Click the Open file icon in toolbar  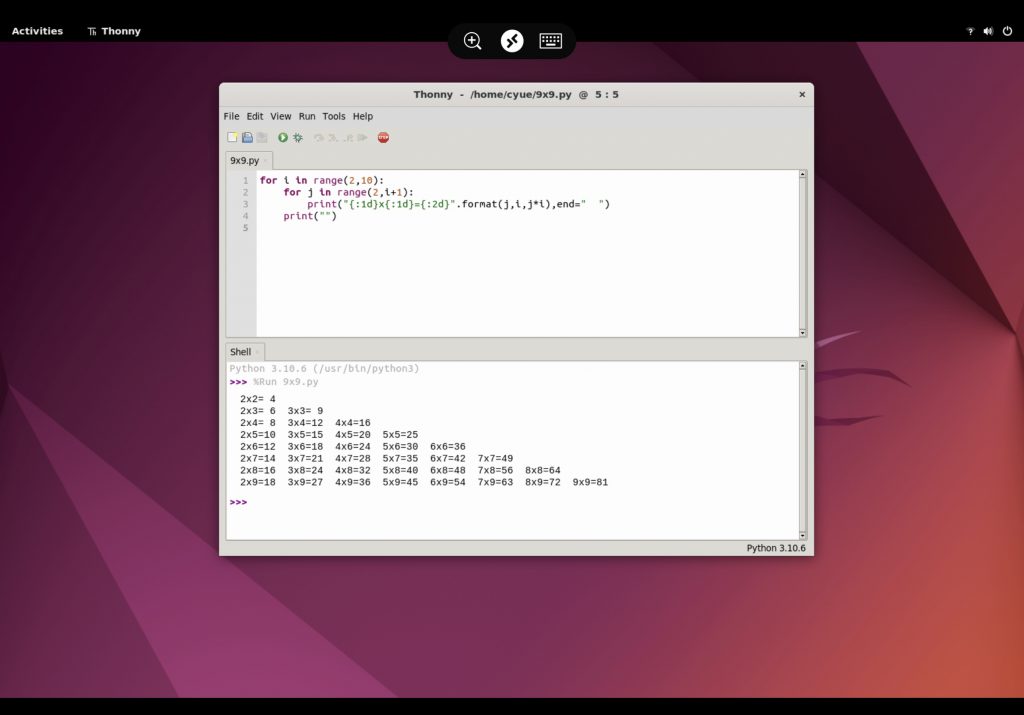pos(247,137)
